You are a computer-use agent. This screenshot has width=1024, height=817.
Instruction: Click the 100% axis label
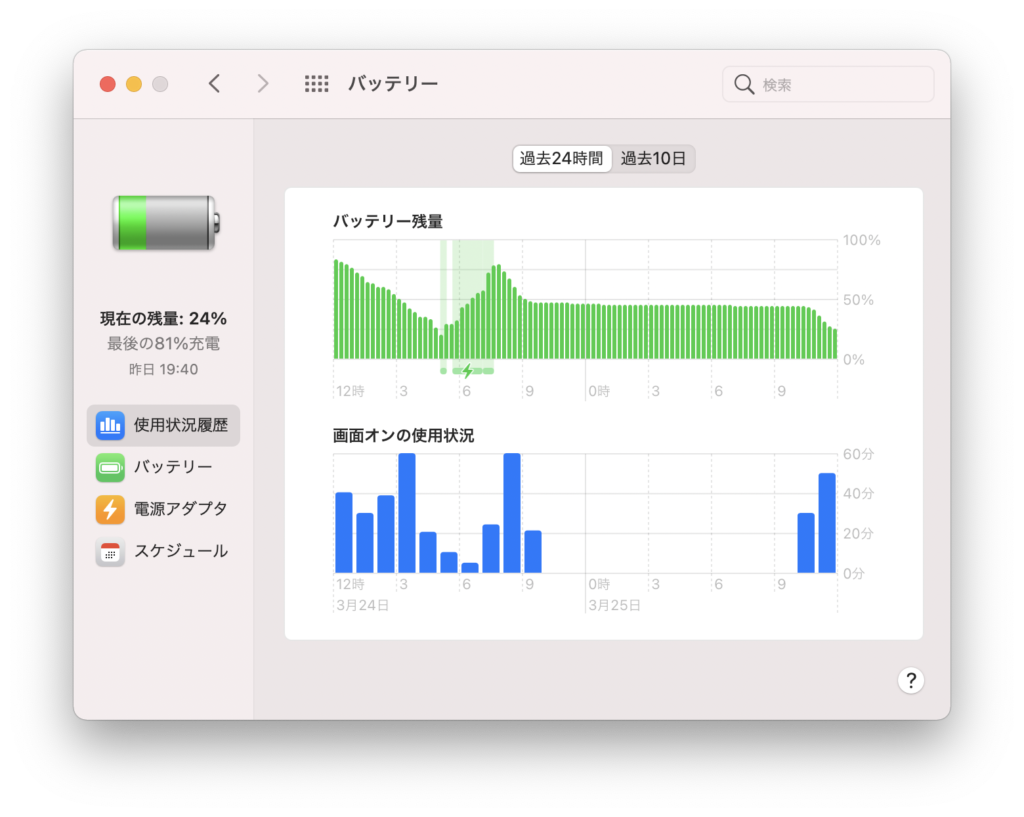(861, 240)
